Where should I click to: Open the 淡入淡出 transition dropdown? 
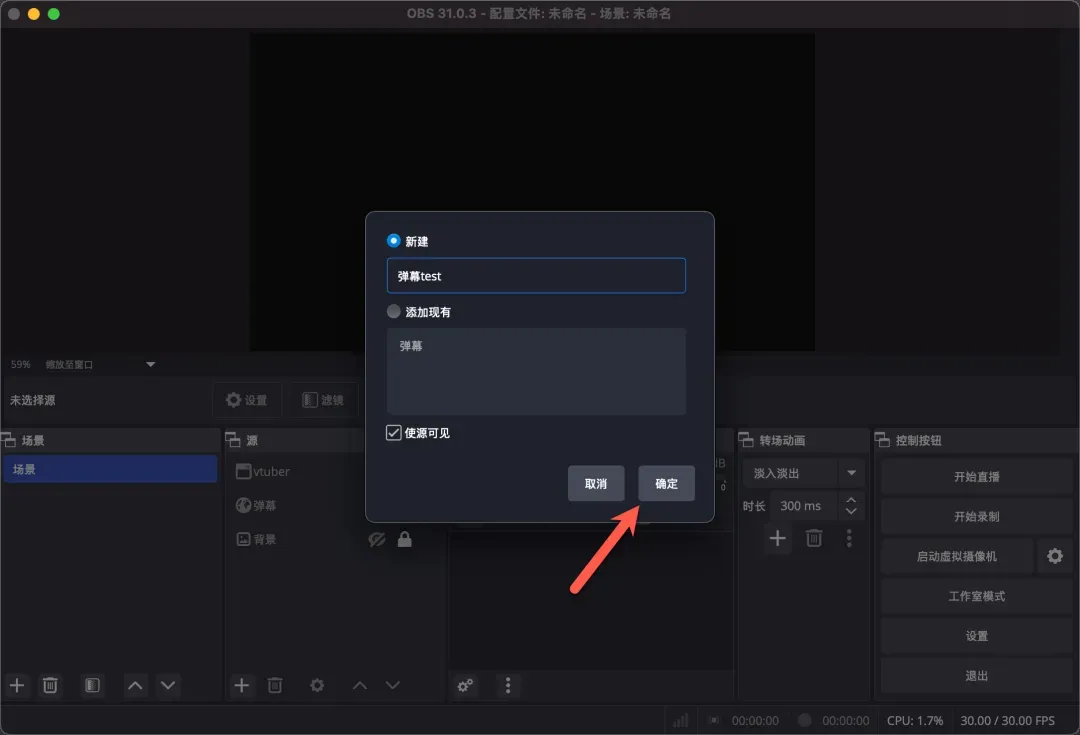click(804, 473)
